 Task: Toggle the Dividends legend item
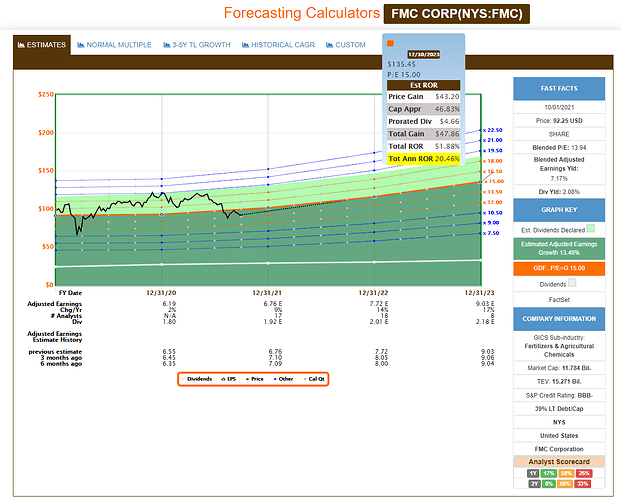tap(197, 379)
